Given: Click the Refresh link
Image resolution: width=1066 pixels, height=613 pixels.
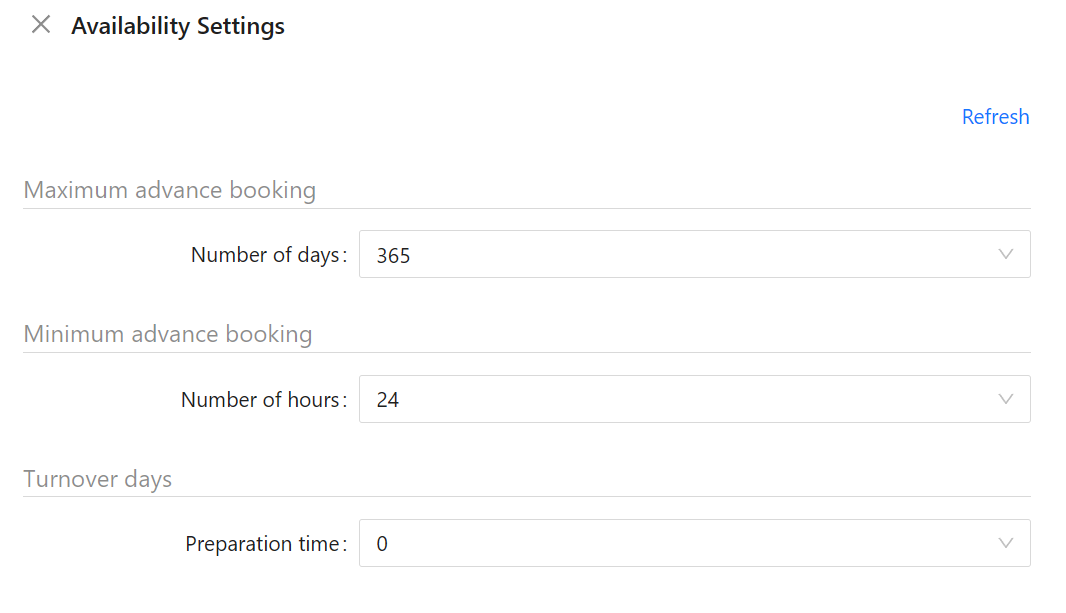Looking at the screenshot, I should coord(995,117).
